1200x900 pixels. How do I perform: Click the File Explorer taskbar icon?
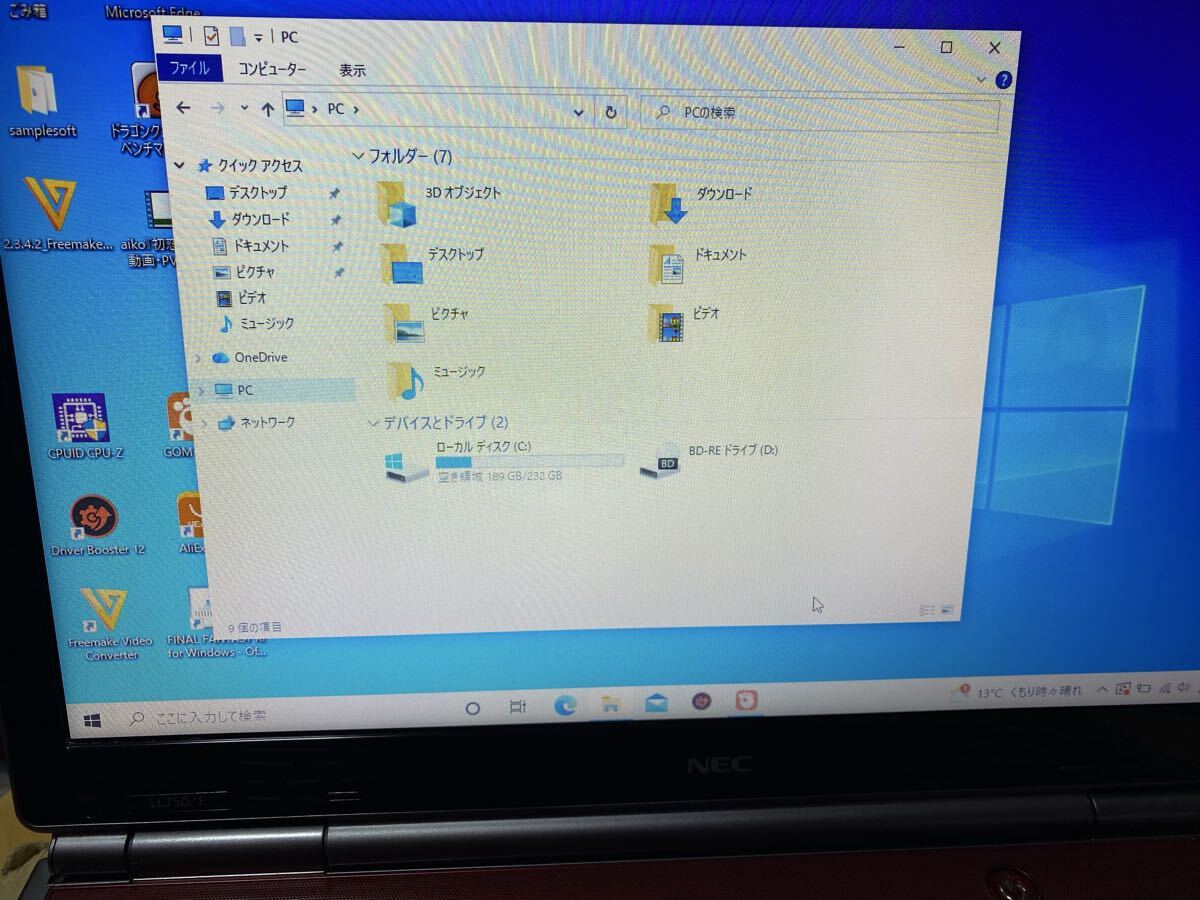(x=610, y=704)
